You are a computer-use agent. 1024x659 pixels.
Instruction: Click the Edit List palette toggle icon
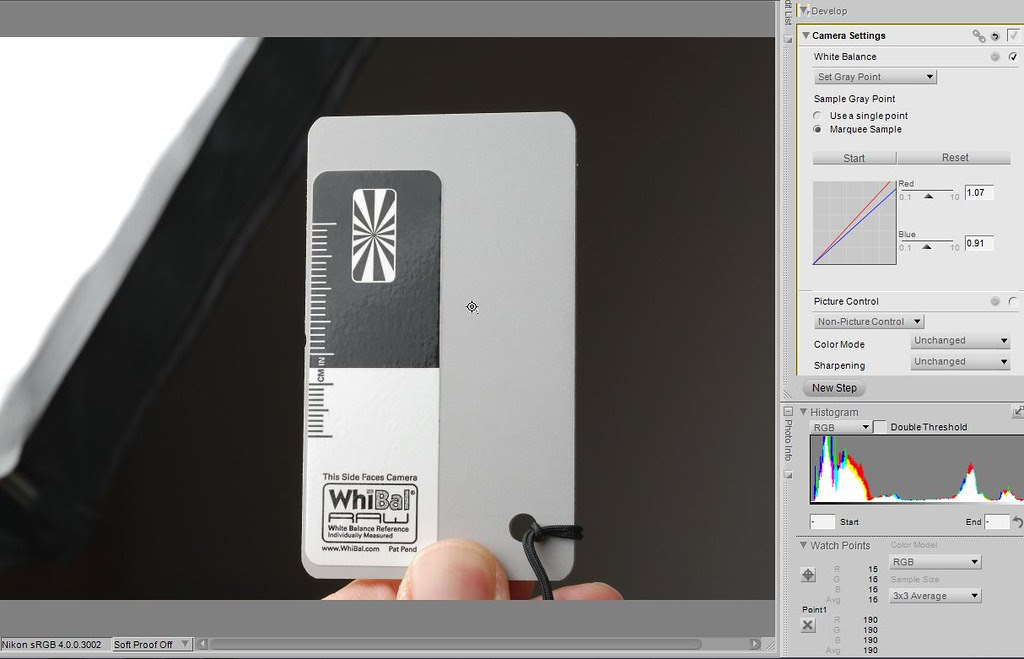(788, 40)
